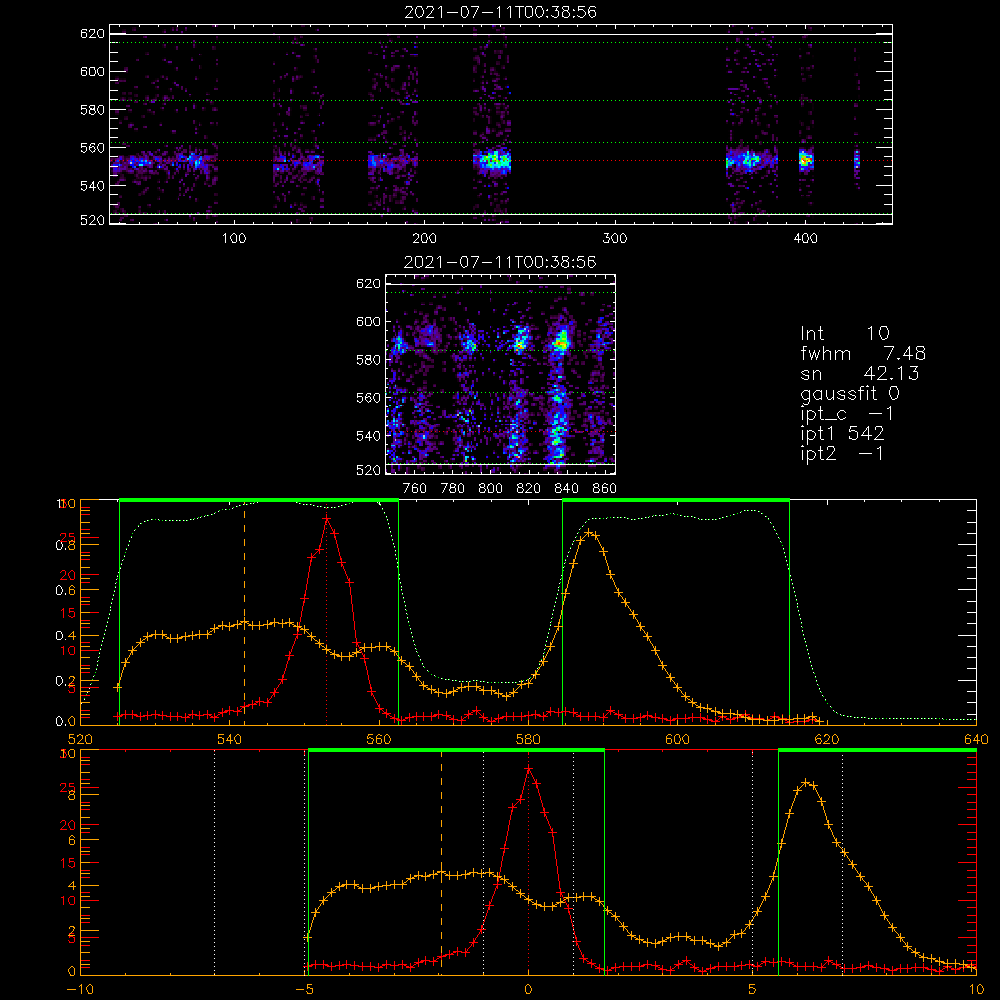The height and width of the screenshot is (1000, 1000).
Task: Click x-axis label 640 of the 520–640 profile plot
Action: (x=976, y=739)
